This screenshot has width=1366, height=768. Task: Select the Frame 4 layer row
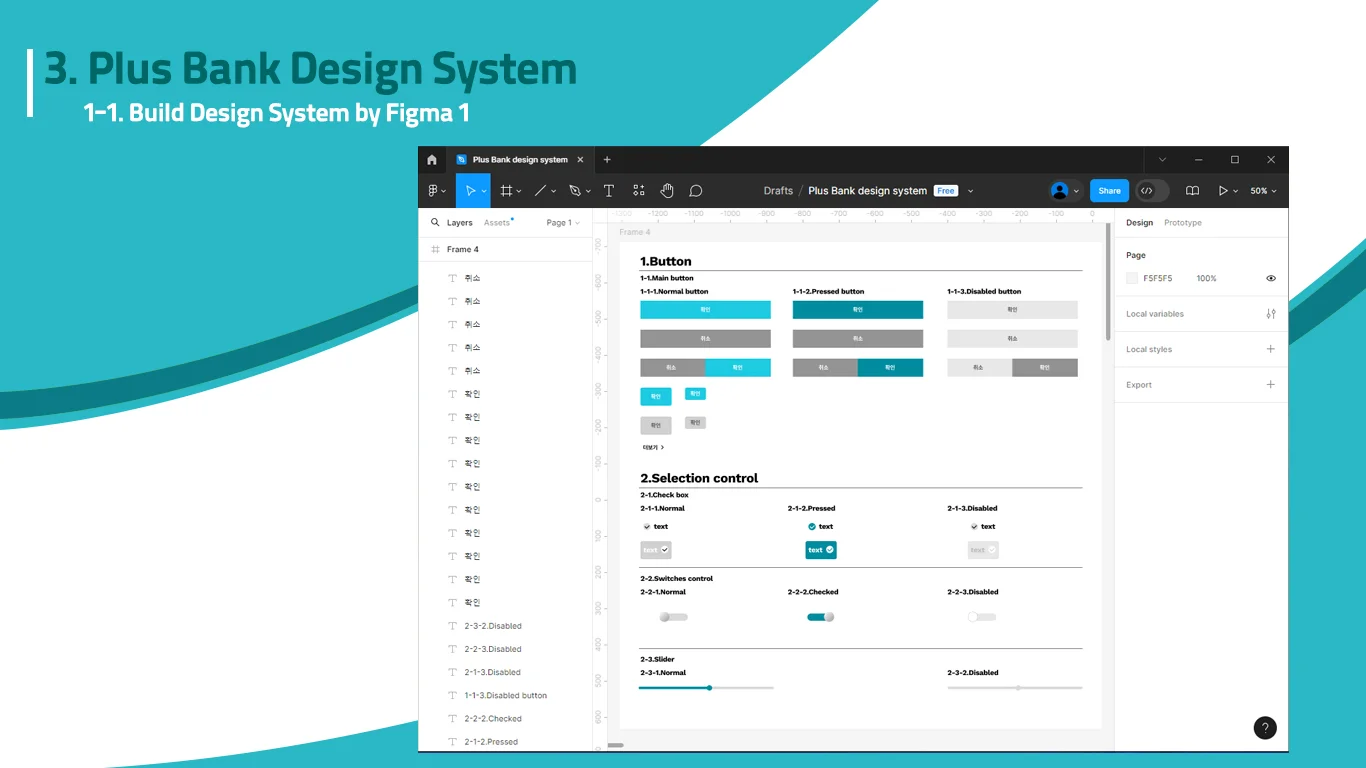[505, 250]
